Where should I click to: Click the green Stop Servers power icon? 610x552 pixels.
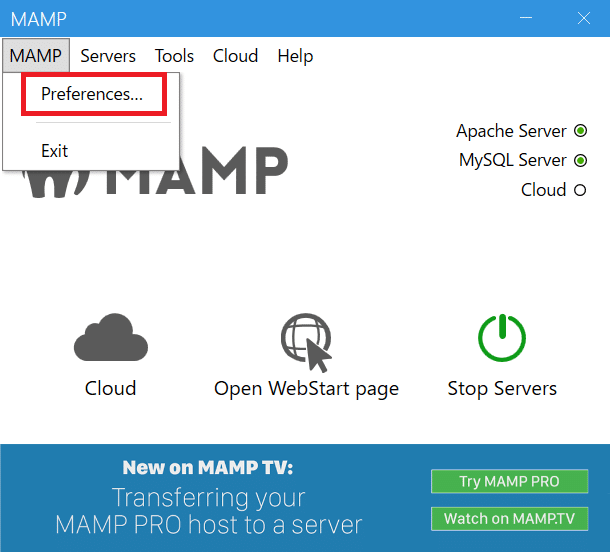(x=502, y=337)
